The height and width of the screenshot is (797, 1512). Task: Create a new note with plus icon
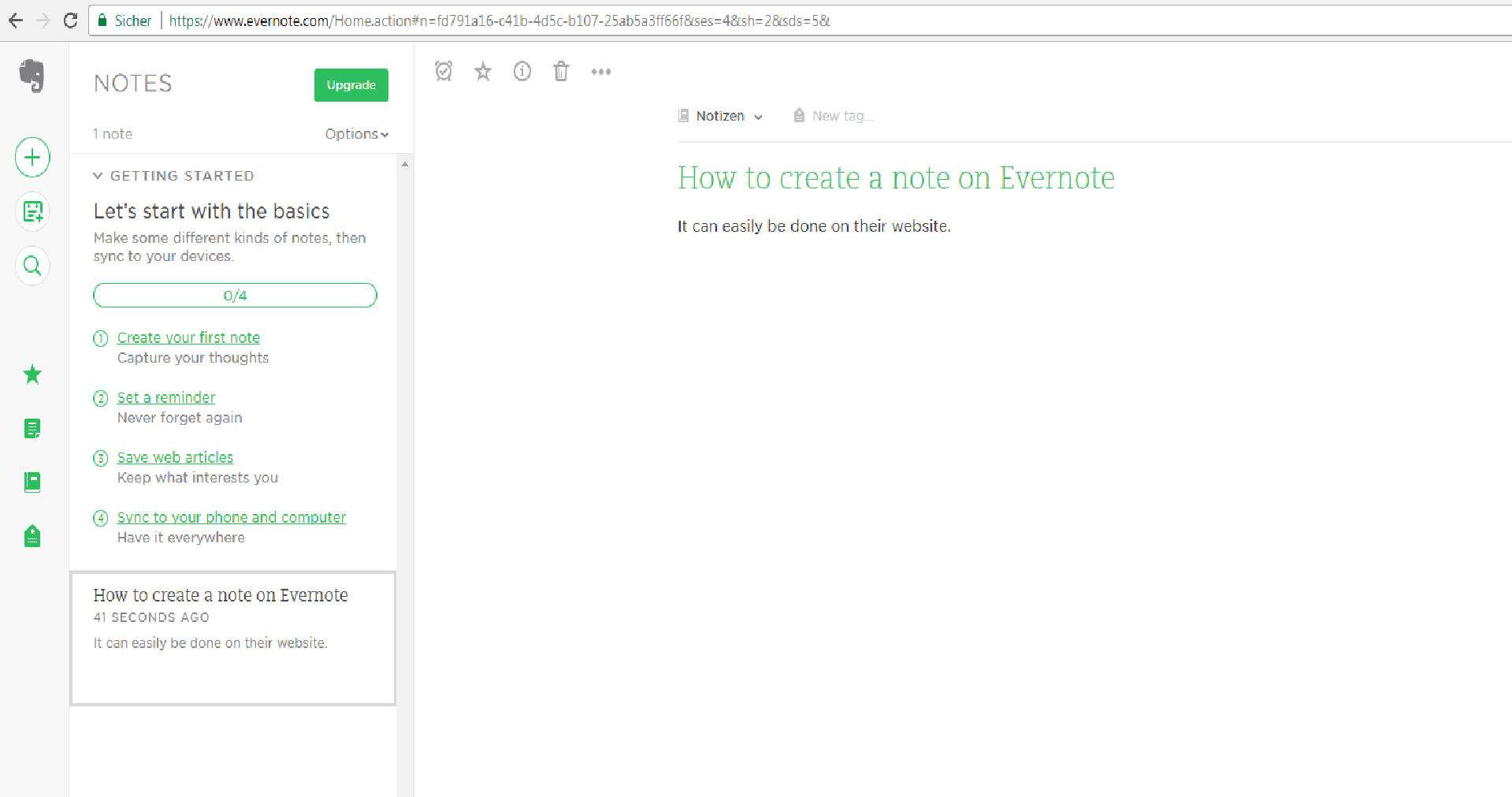(x=32, y=157)
